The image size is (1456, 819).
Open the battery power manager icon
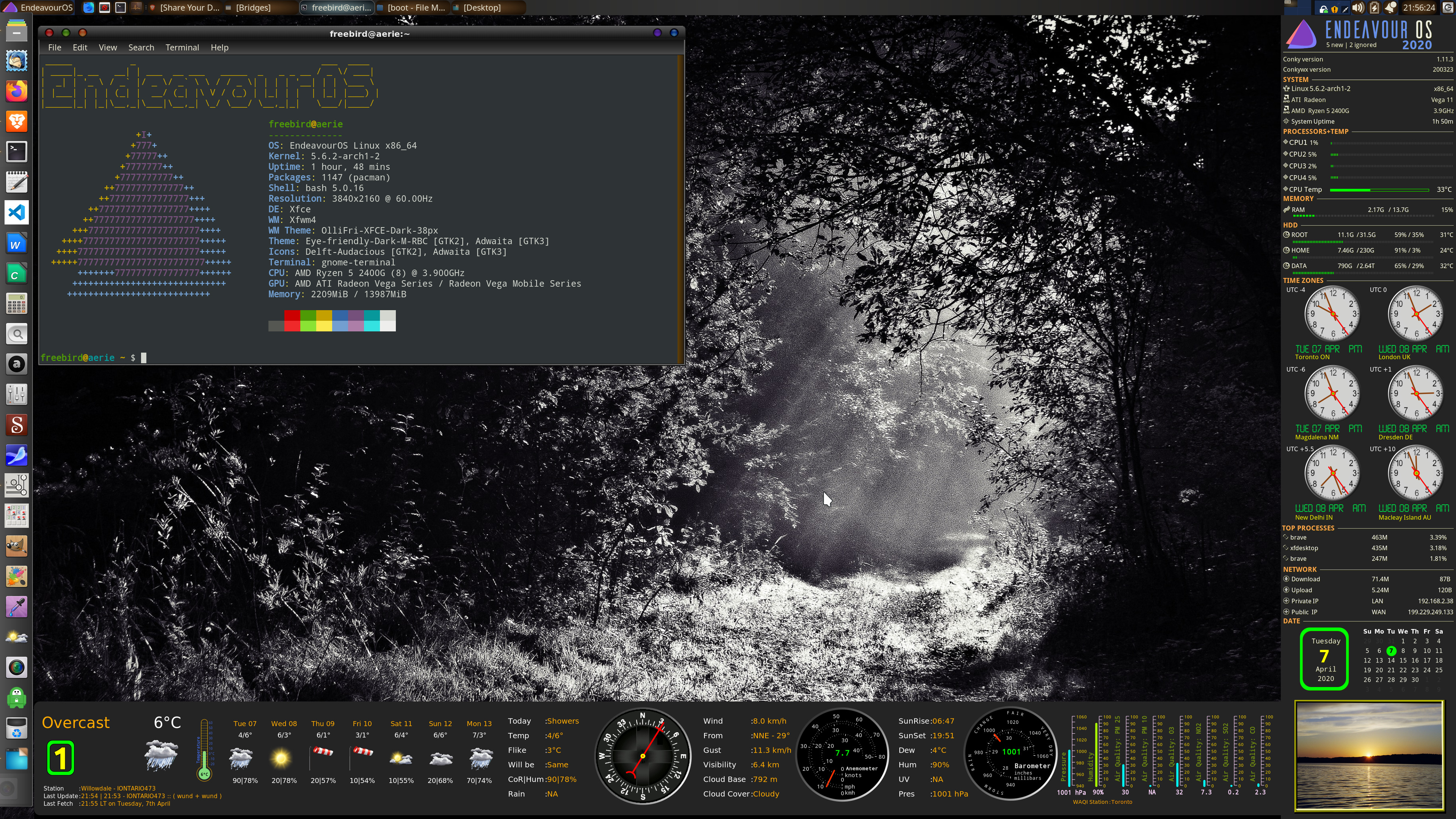[1374, 7]
